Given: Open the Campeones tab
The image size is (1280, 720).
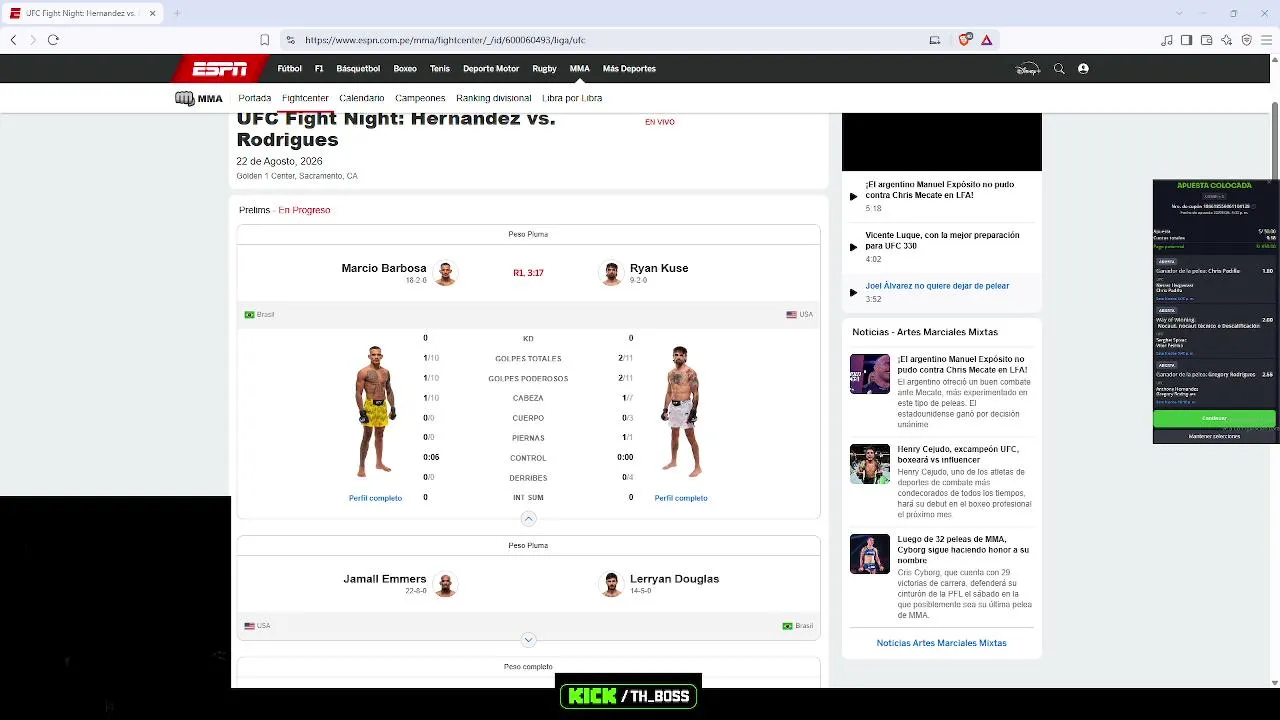Looking at the screenshot, I should tap(420, 98).
